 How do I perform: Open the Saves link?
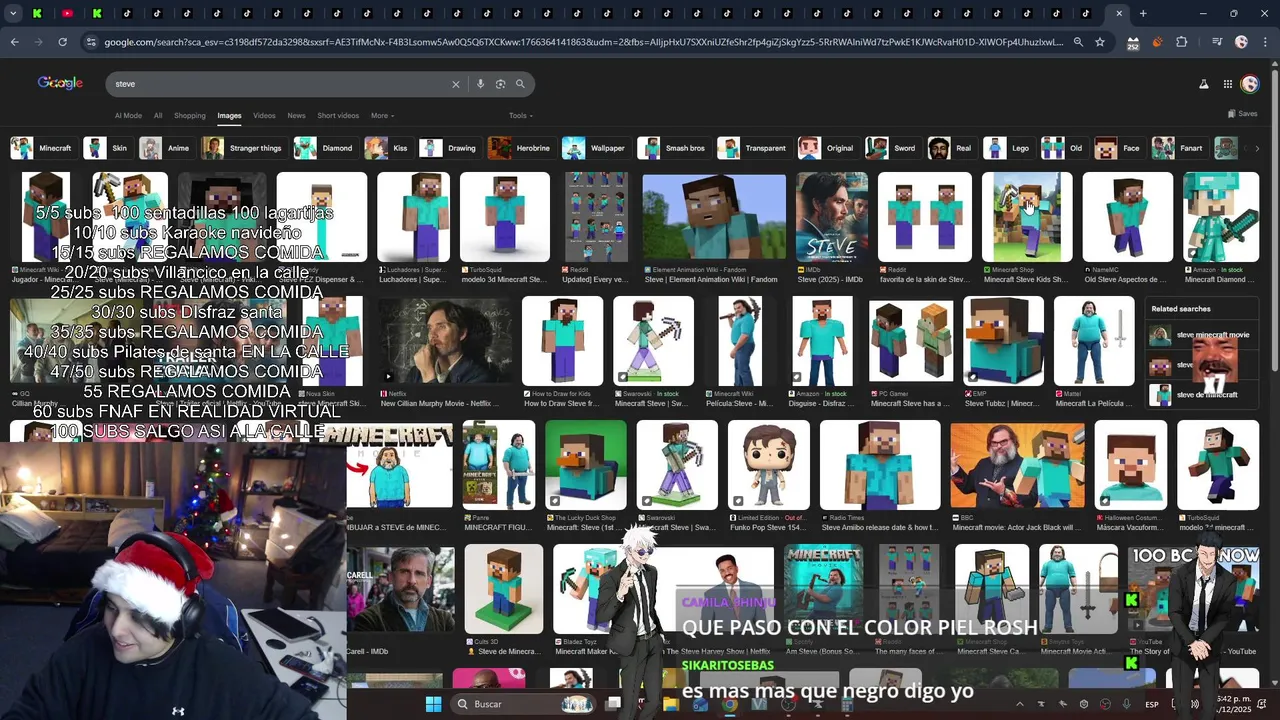[x=1243, y=114]
